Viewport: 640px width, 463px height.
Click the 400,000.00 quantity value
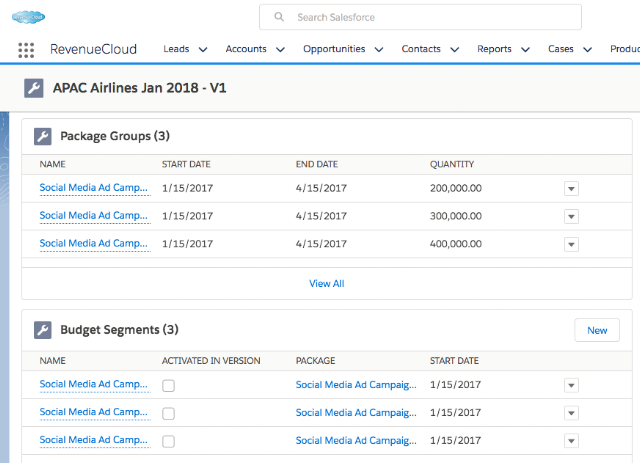coord(456,244)
